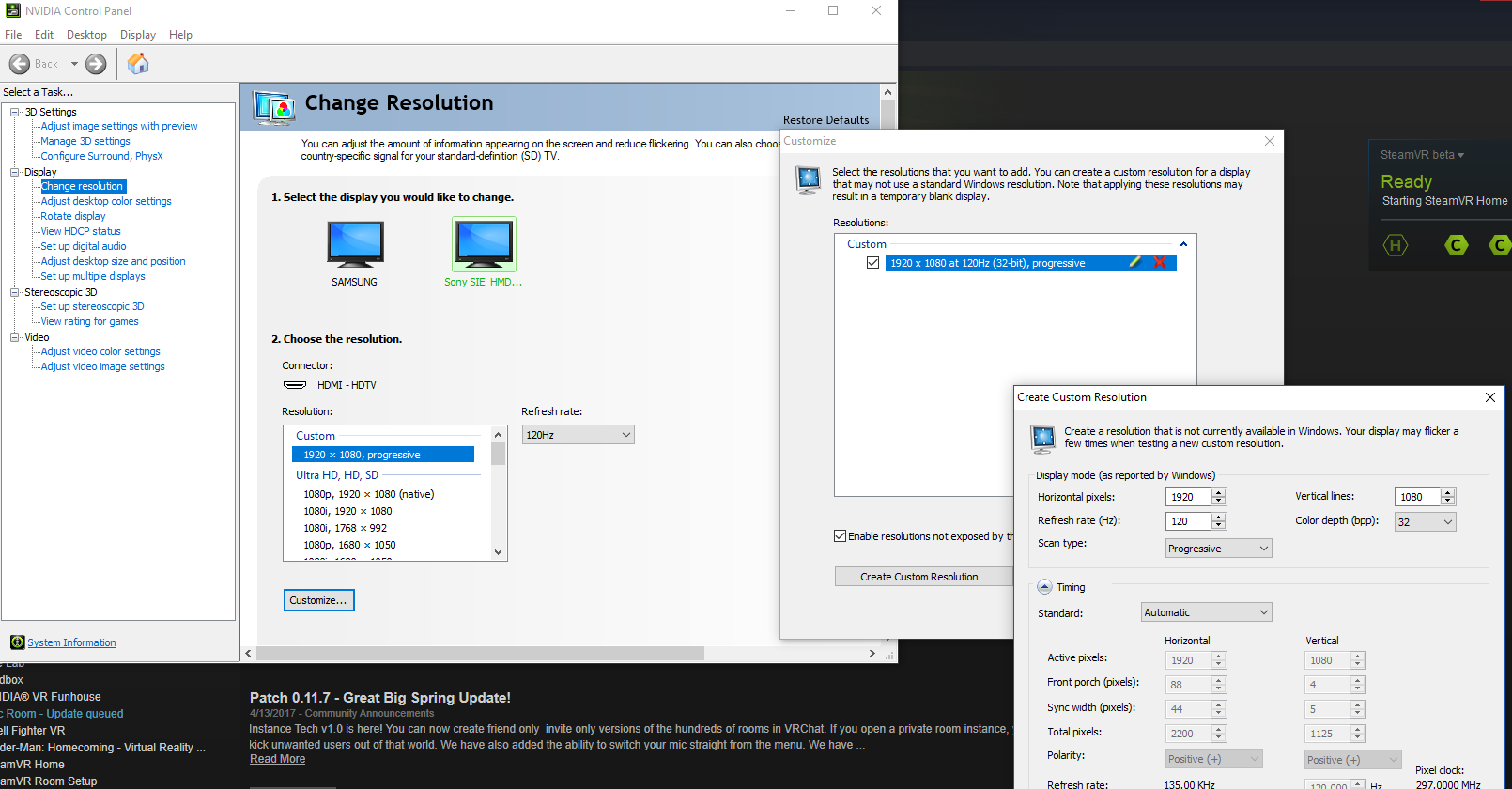Toggle Enable resolutions not exposed checkbox
The height and width of the screenshot is (789, 1512).
pyautogui.click(x=841, y=536)
